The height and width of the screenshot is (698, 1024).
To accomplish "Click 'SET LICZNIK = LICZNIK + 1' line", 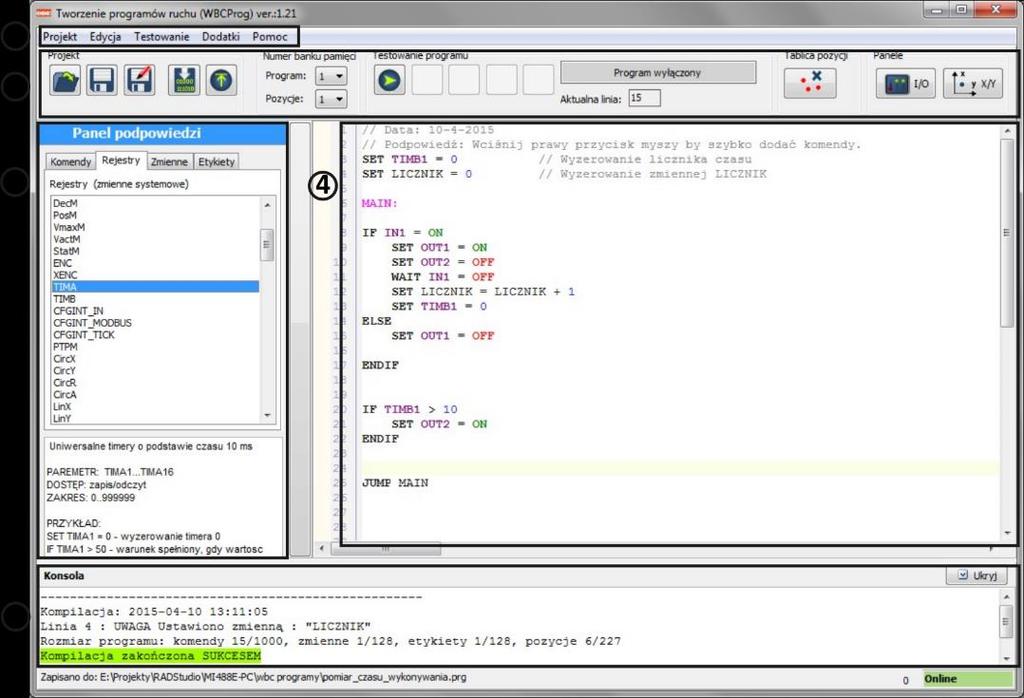I will [483, 292].
